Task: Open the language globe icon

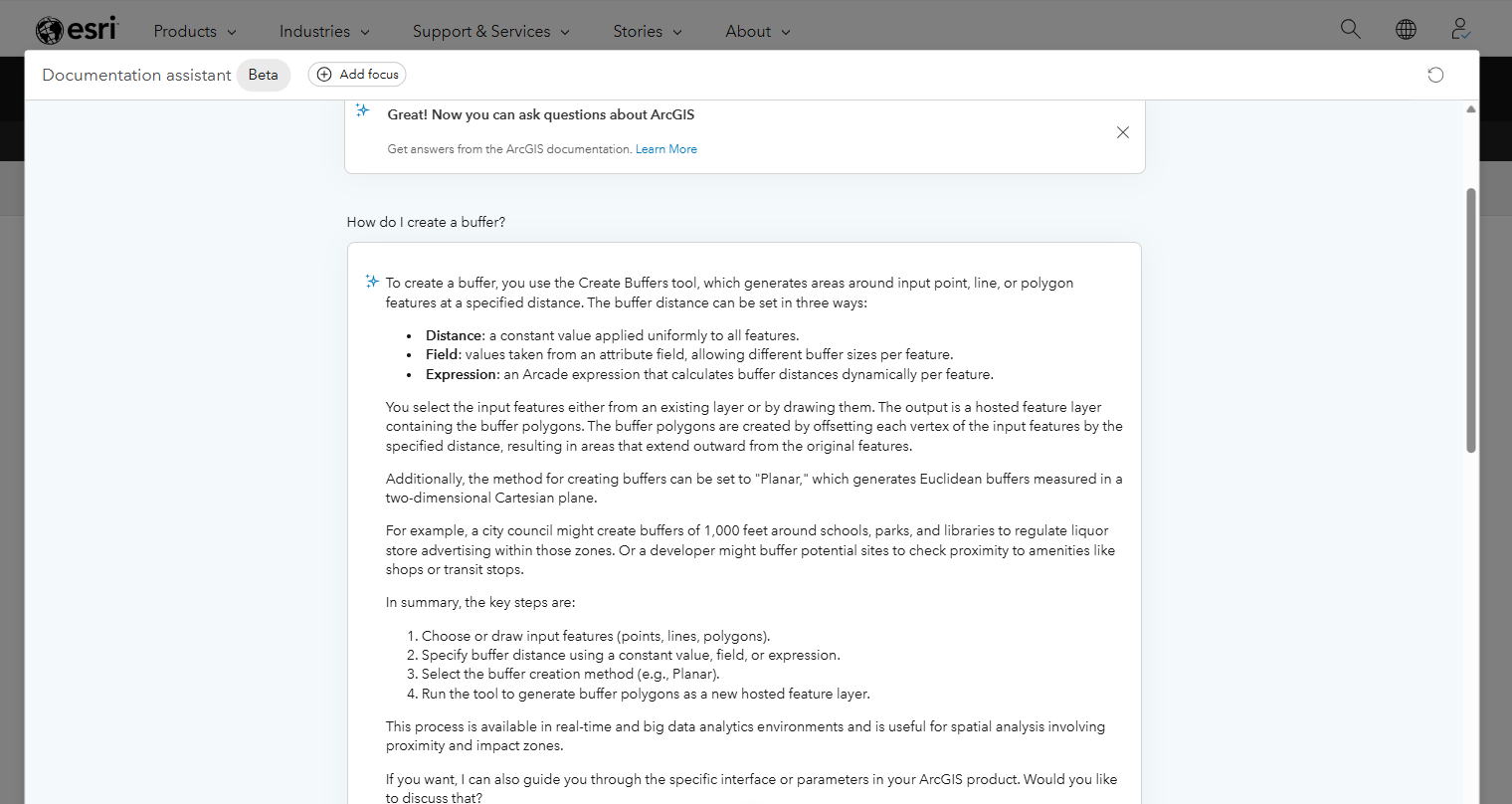Action: coord(1406,29)
